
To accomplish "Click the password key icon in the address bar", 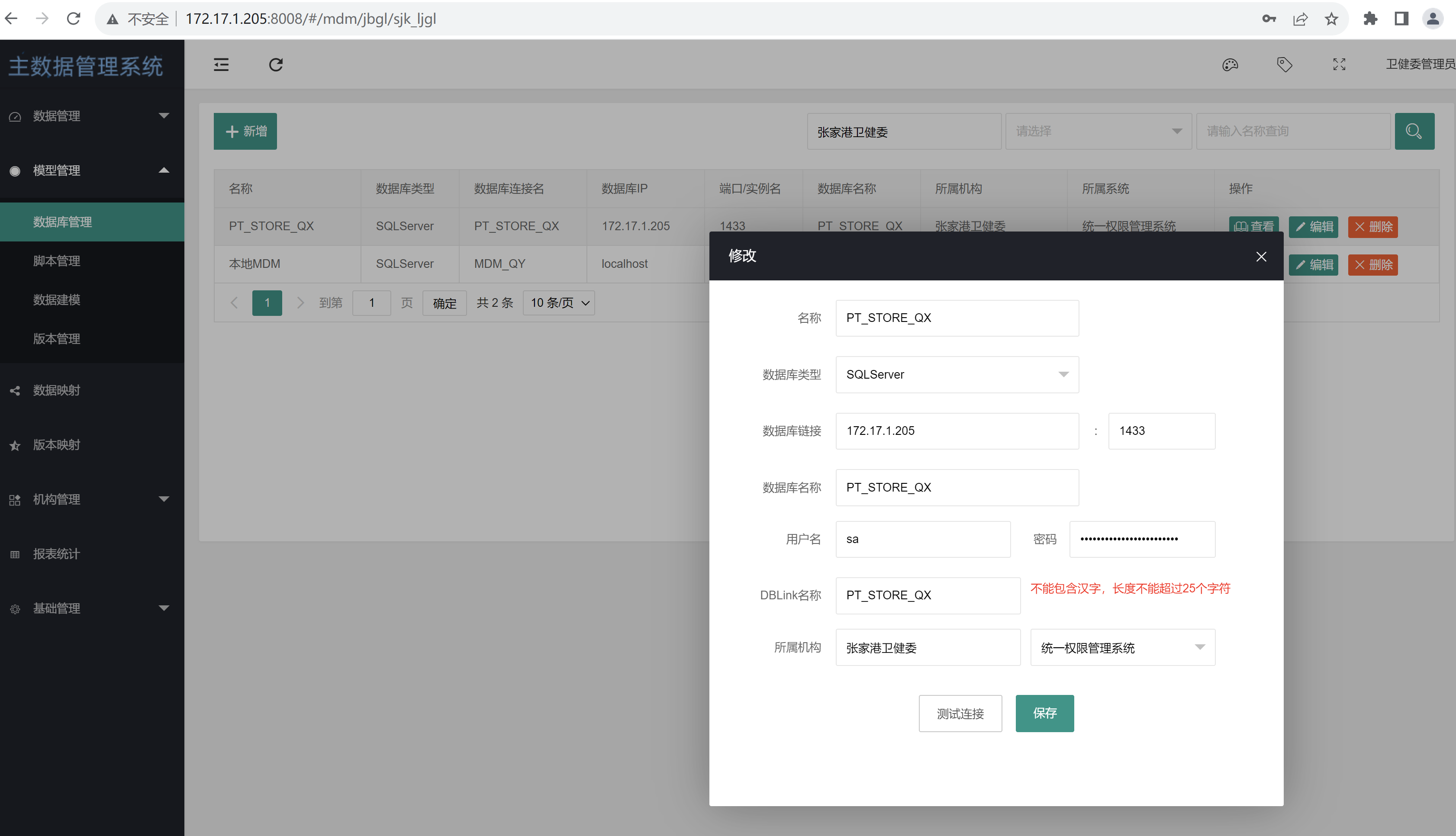I will pyautogui.click(x=1269, y=19).
